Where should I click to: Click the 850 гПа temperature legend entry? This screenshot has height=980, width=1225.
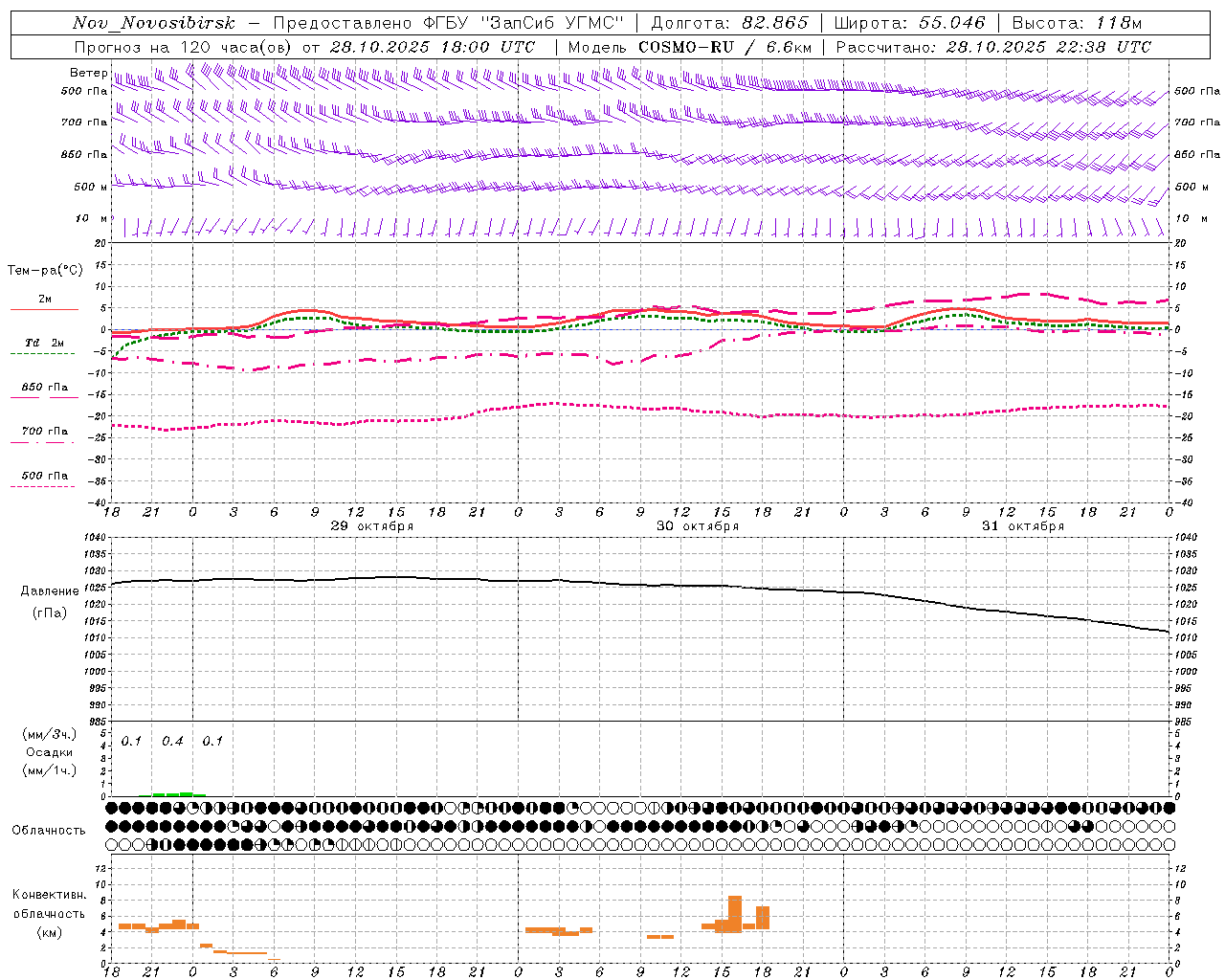coord(44,388)
